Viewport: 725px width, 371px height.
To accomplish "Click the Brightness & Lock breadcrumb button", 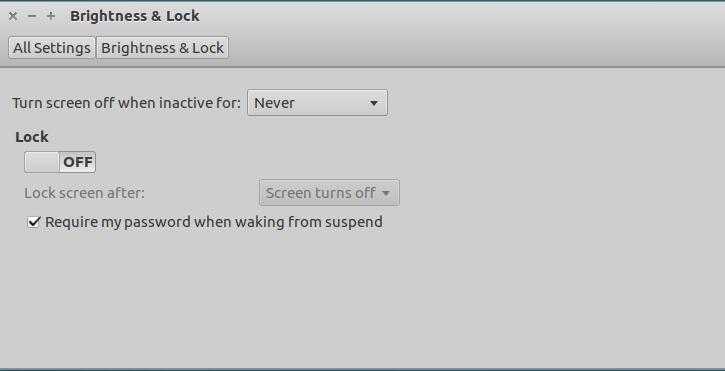I will click(162, 48).
